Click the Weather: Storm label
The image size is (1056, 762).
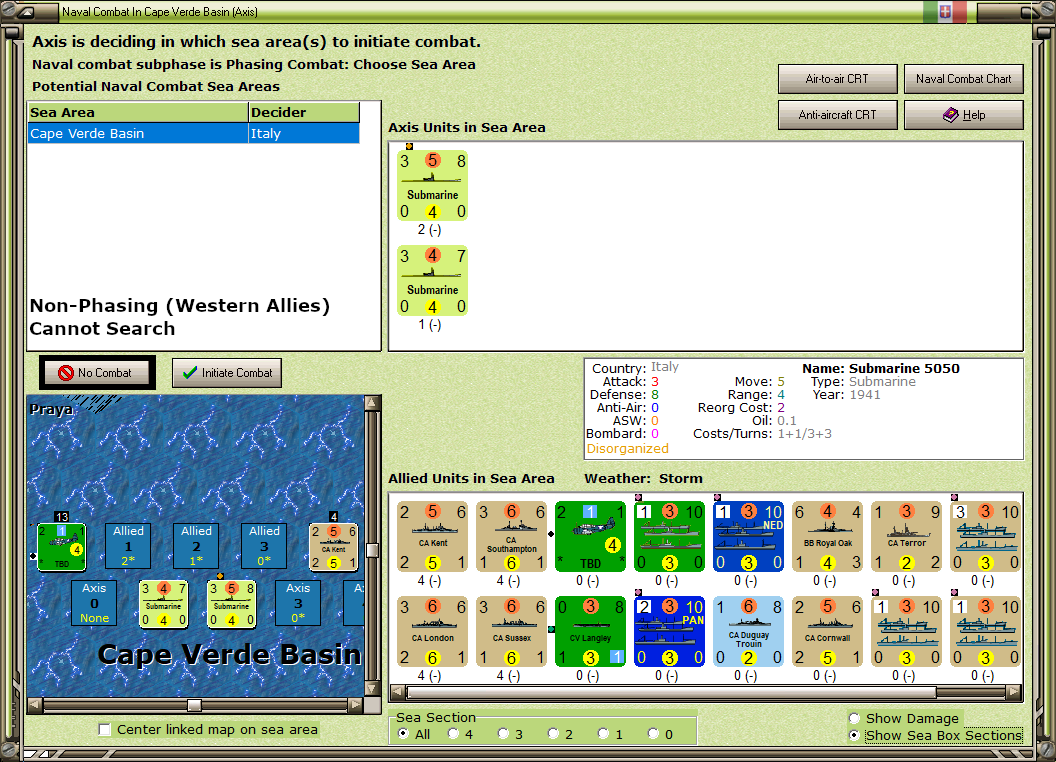643,478
